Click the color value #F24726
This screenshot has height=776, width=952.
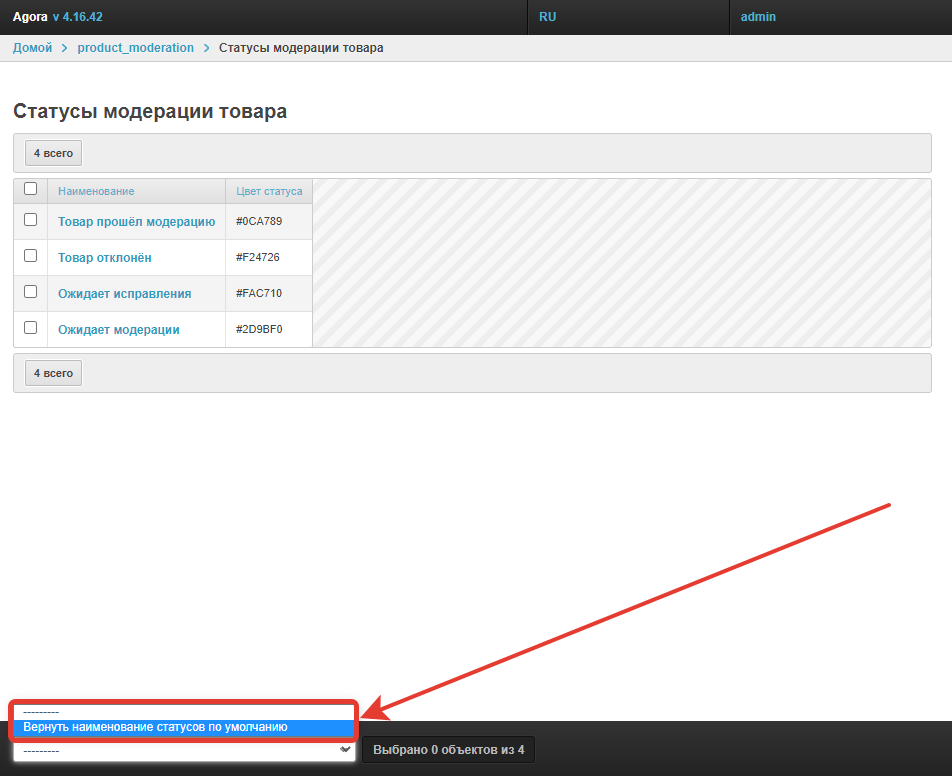click(257, 257)
